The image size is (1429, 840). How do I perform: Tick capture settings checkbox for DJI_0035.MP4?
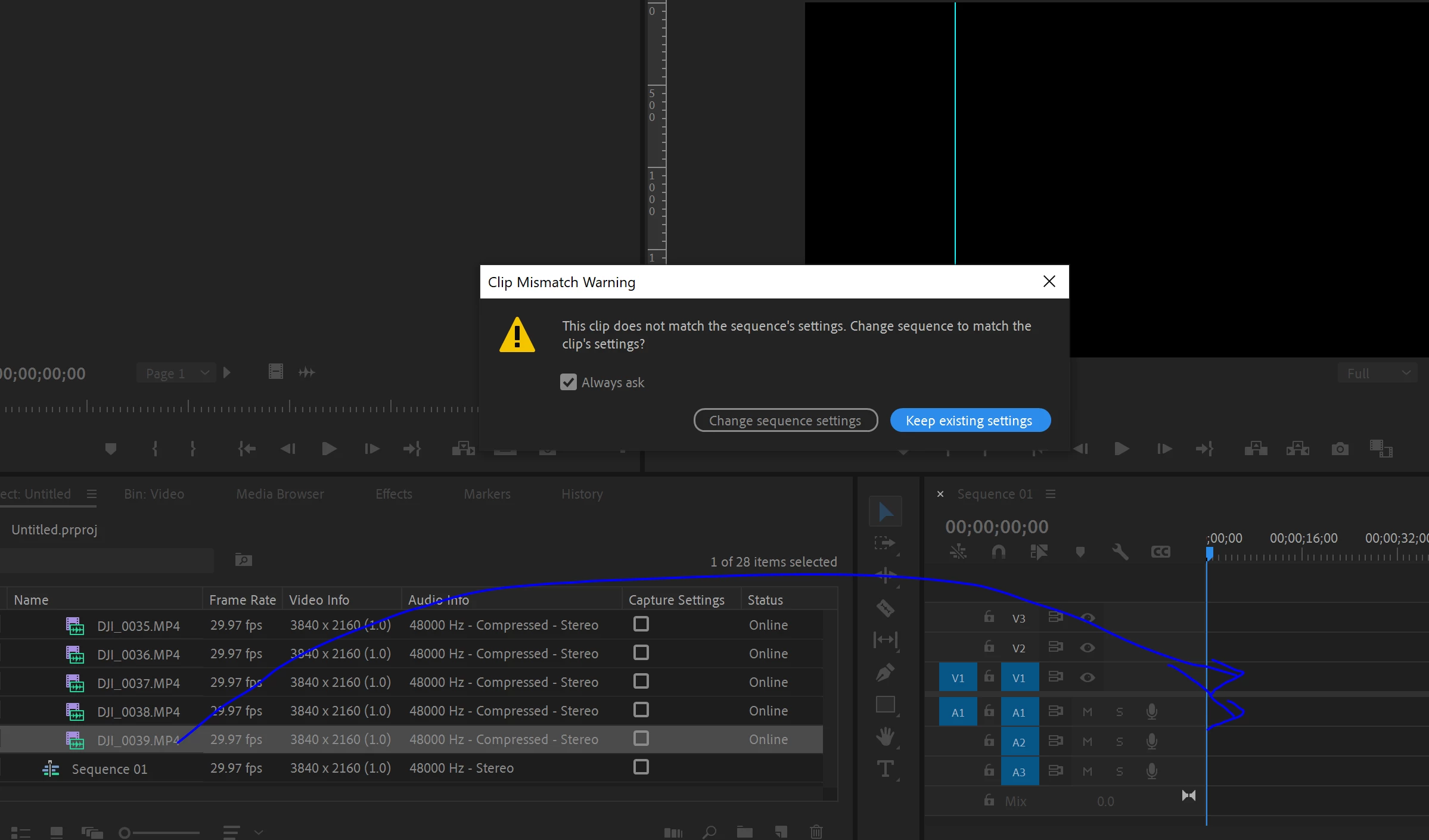pyautogui.click(x=641, y=624)
